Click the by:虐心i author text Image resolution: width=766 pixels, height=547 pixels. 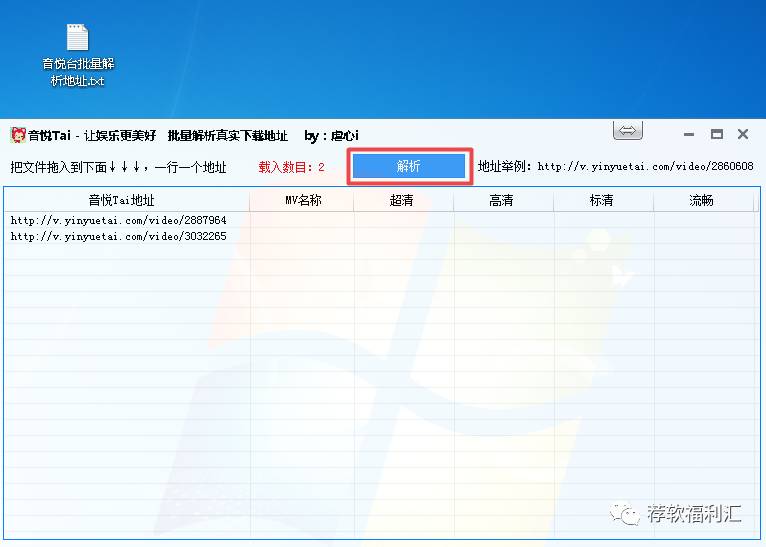[x=331, y=135]
